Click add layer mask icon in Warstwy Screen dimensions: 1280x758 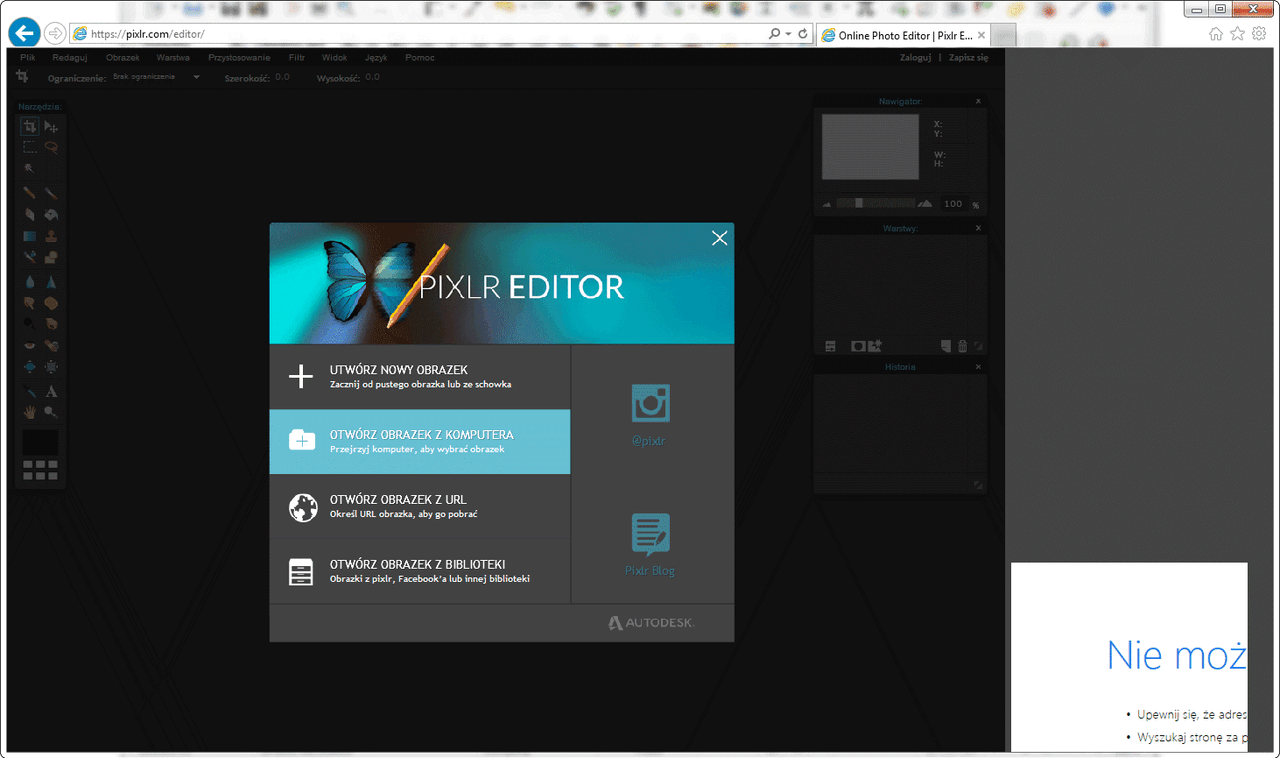point(858,346)
